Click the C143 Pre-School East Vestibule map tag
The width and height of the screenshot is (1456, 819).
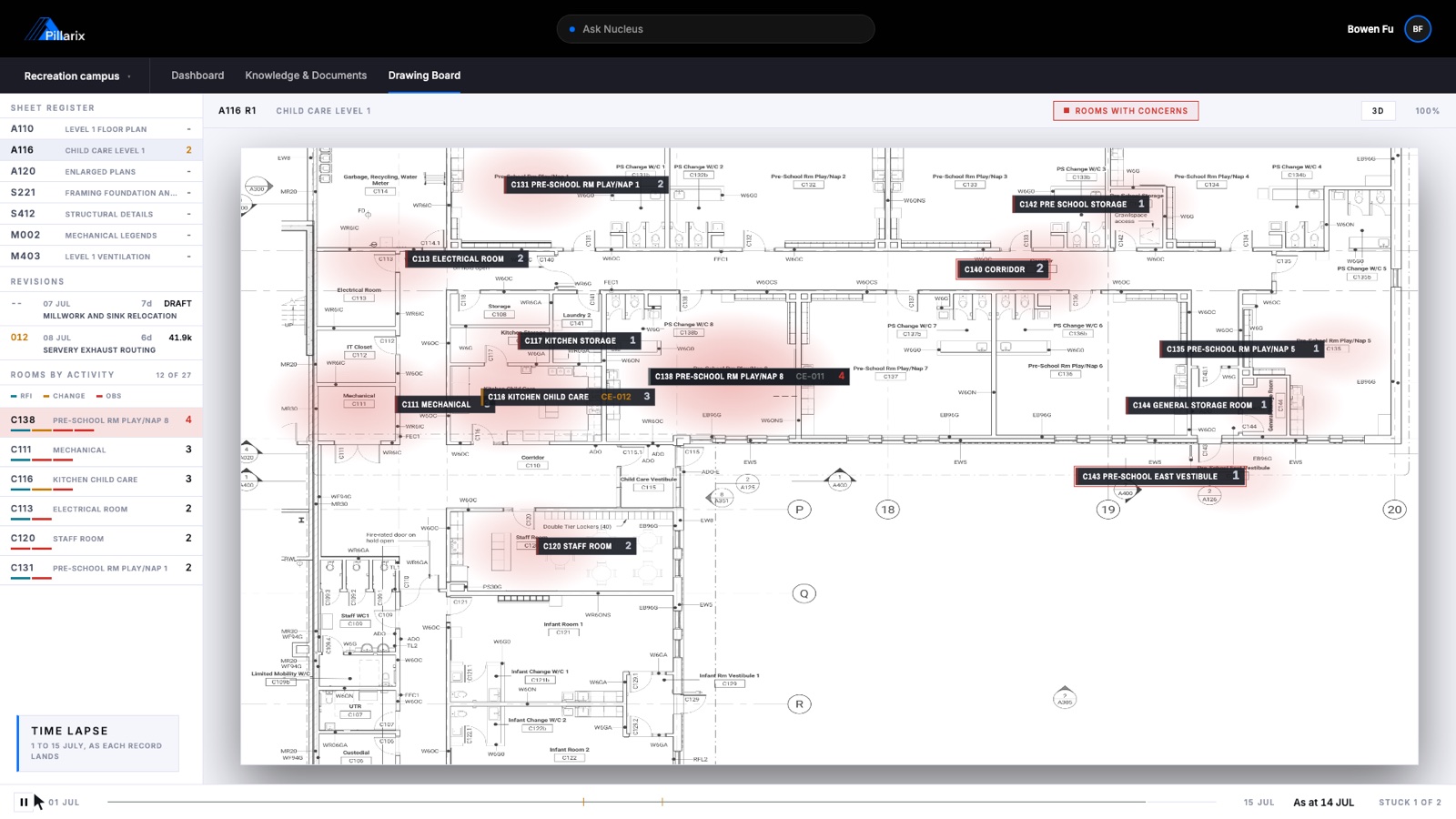pyautogui.click(x=1159, y=476)
